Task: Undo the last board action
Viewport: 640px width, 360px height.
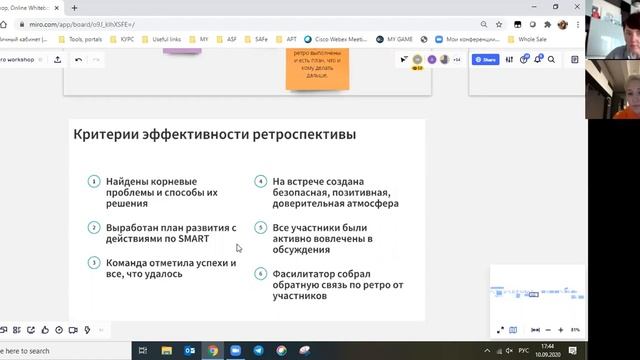Action: coord(78,60)
